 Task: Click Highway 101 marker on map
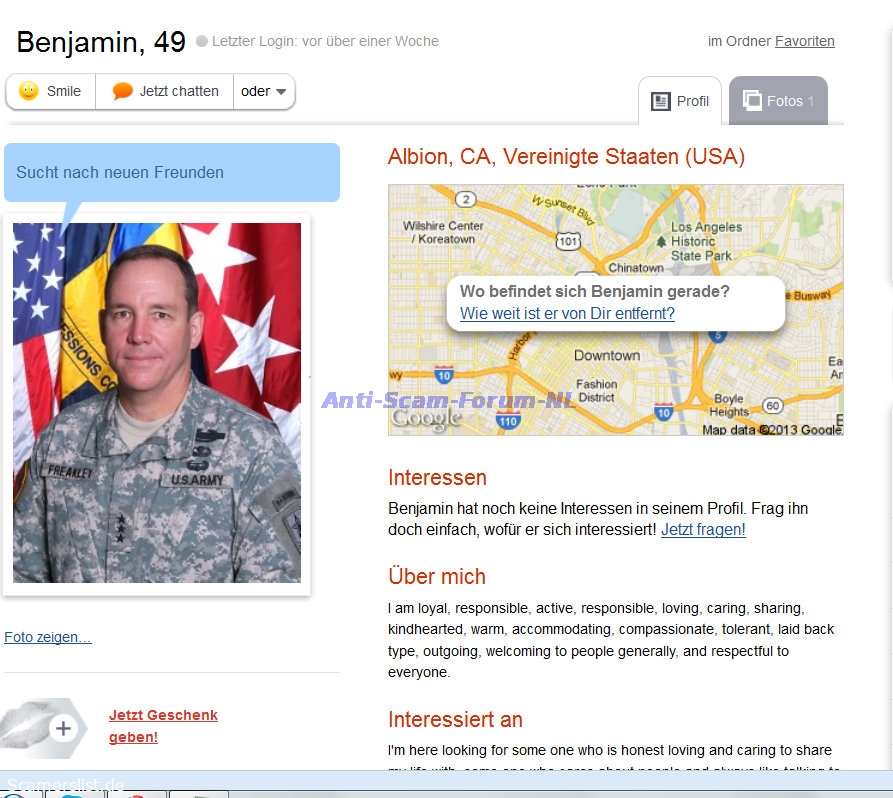568,241
